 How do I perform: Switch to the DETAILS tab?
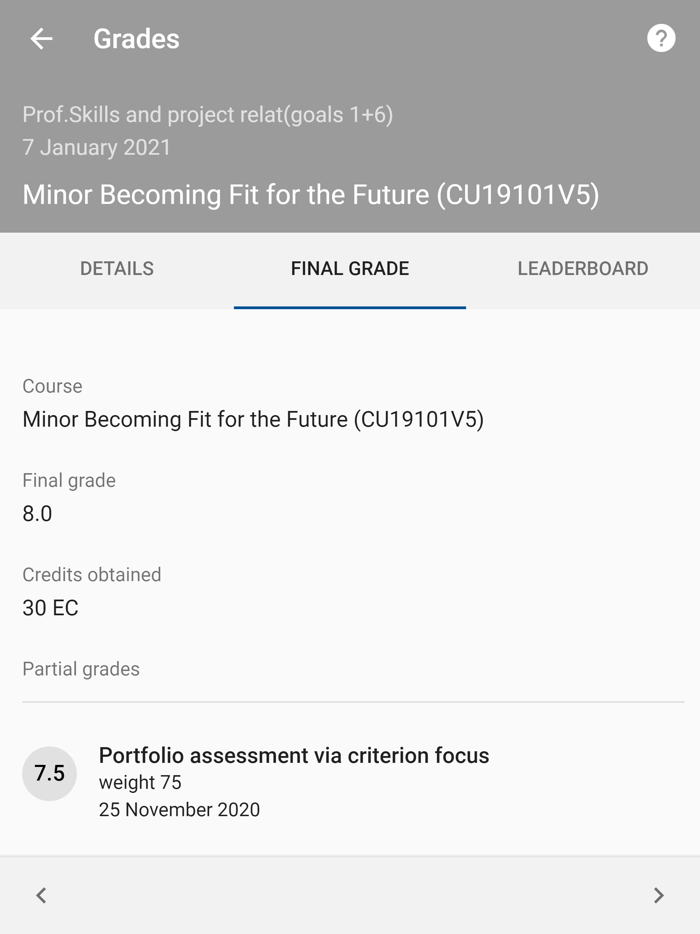(116, 269)
